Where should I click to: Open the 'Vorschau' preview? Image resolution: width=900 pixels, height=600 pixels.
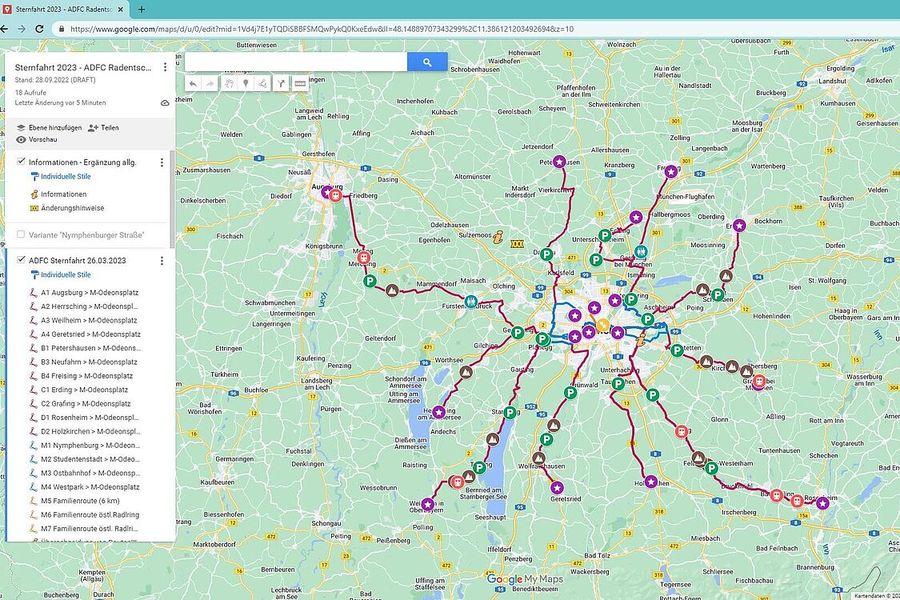37,140
